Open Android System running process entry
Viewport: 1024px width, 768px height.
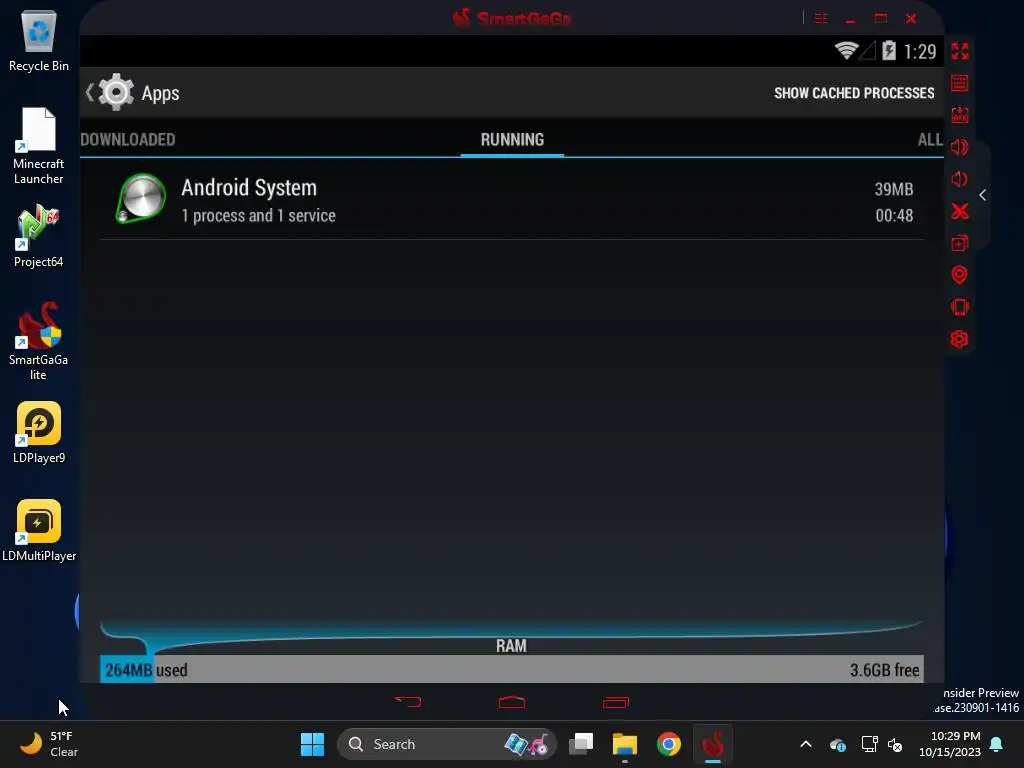click(512, 200)
